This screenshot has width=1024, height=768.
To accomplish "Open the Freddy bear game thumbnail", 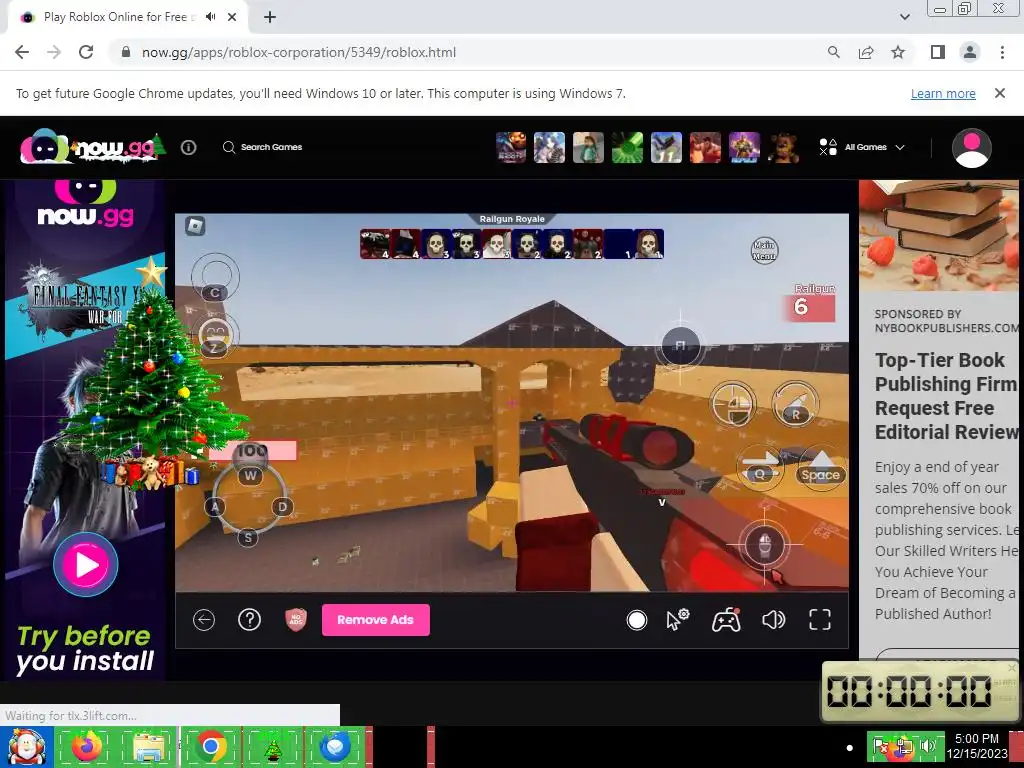I will pyautogui.click(x=783, y=147).
